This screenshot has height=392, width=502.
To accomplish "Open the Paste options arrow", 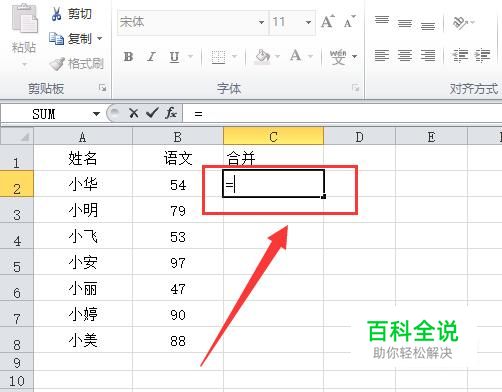I will click(24, 64).
